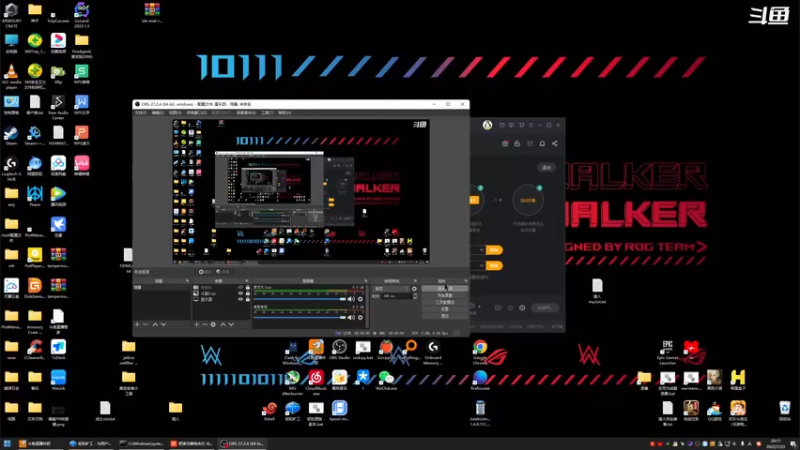Toggle visibility eye of the second source

(241, 293)
